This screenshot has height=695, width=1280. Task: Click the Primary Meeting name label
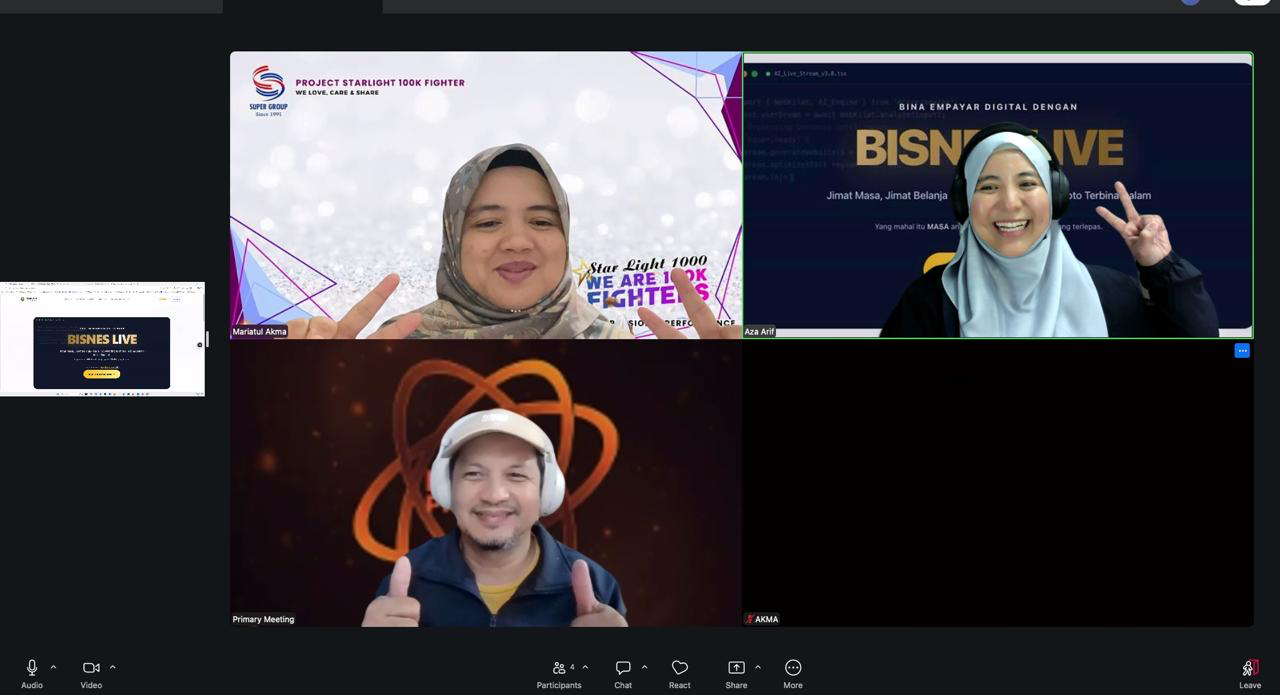(263, 619)
